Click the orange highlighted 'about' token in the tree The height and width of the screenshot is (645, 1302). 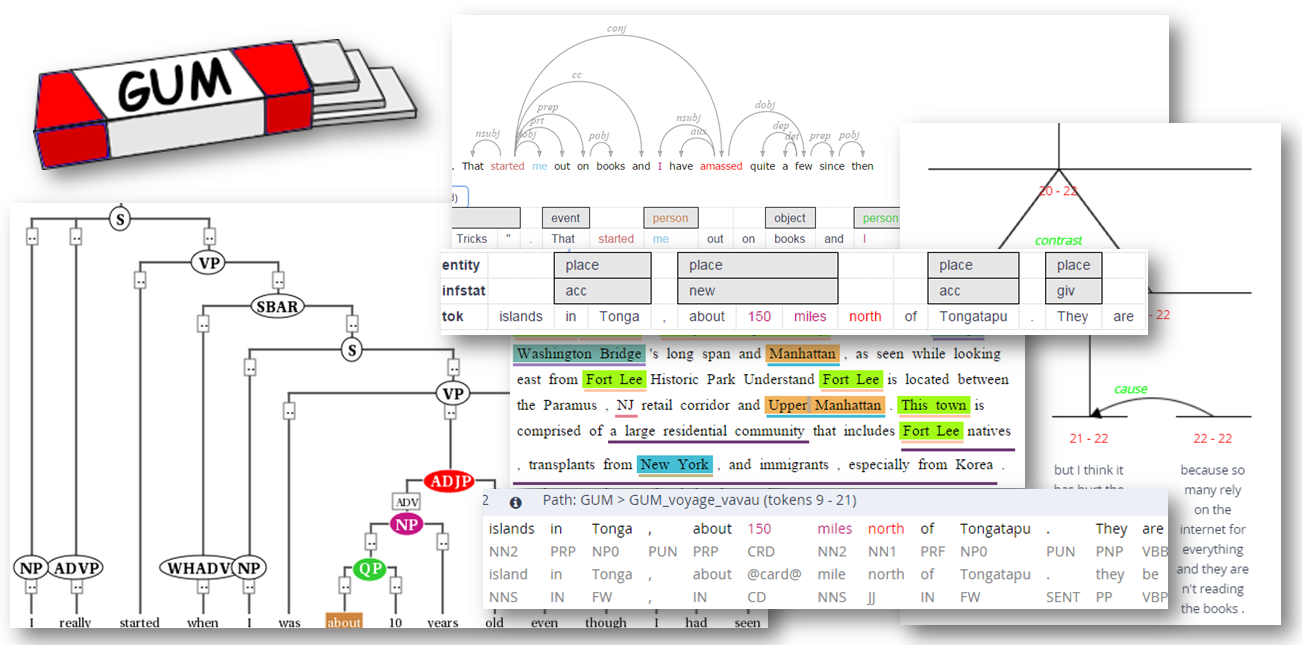click(x=343, y=622)
